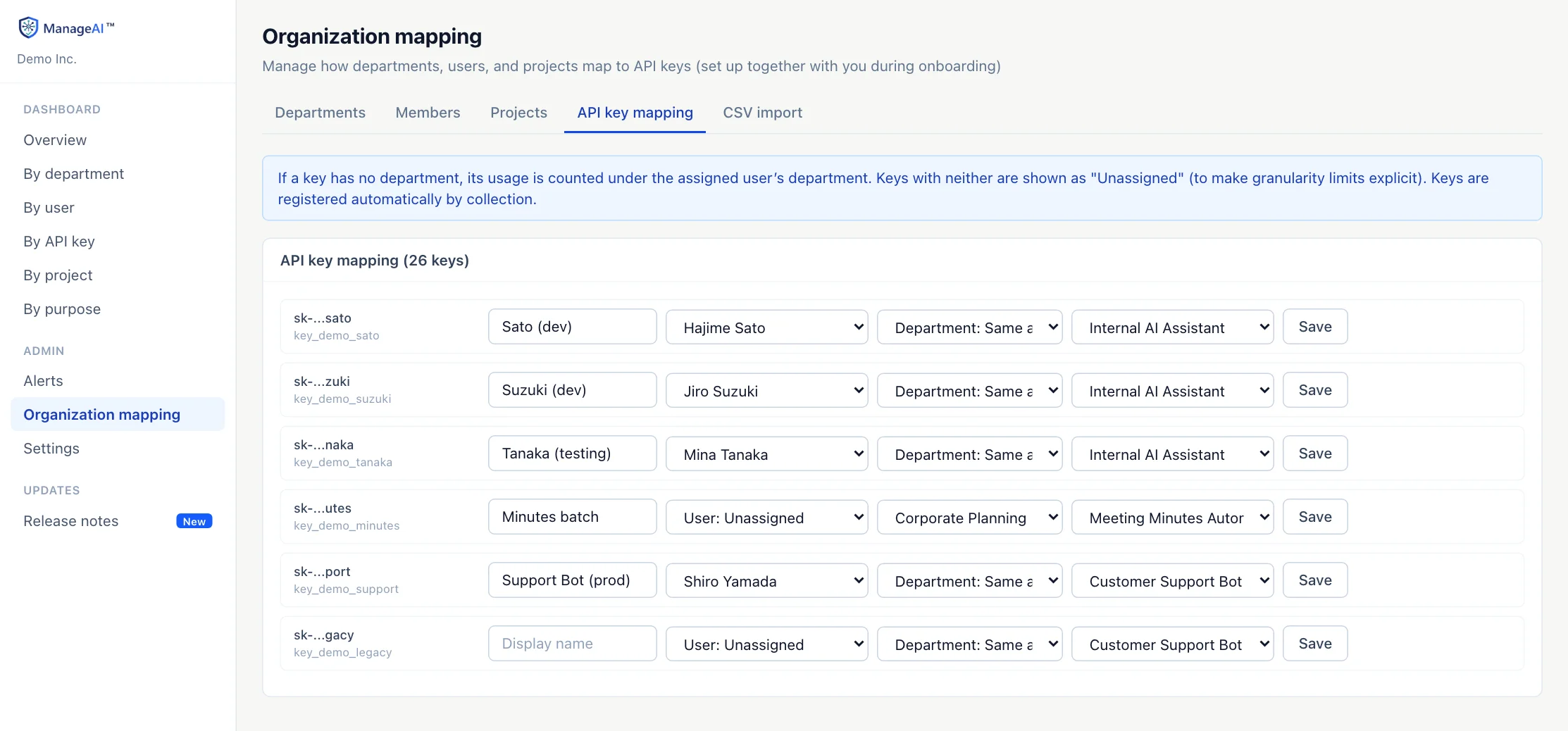This screenshot has width=1568, height=731.
Task: Open the Shiro Yamada user dropdown
Action: 767,581
